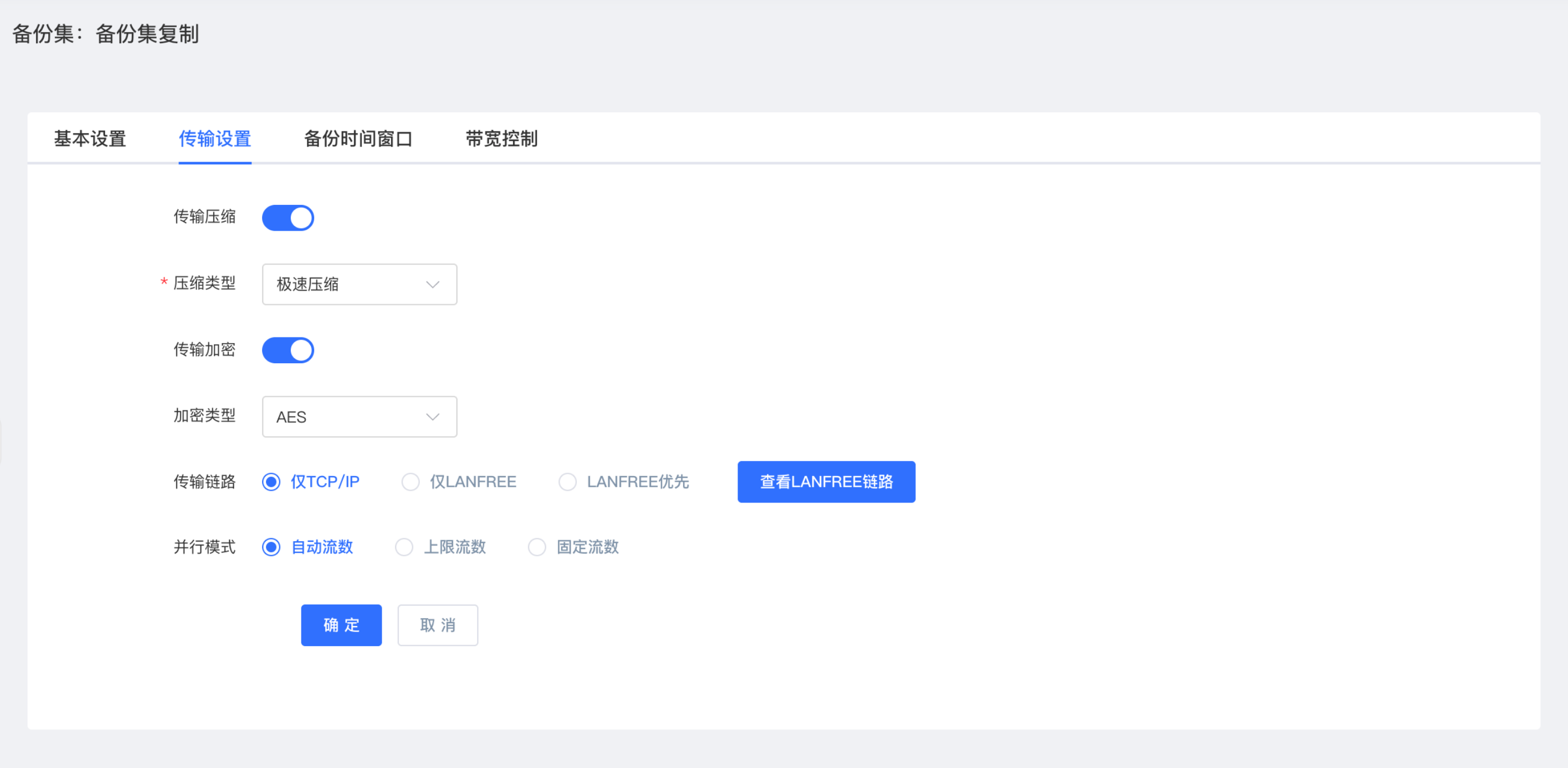Screen dimensions: 1568x768
Task: Choose 上限流数 parallel mode
Action: (404, 547)
